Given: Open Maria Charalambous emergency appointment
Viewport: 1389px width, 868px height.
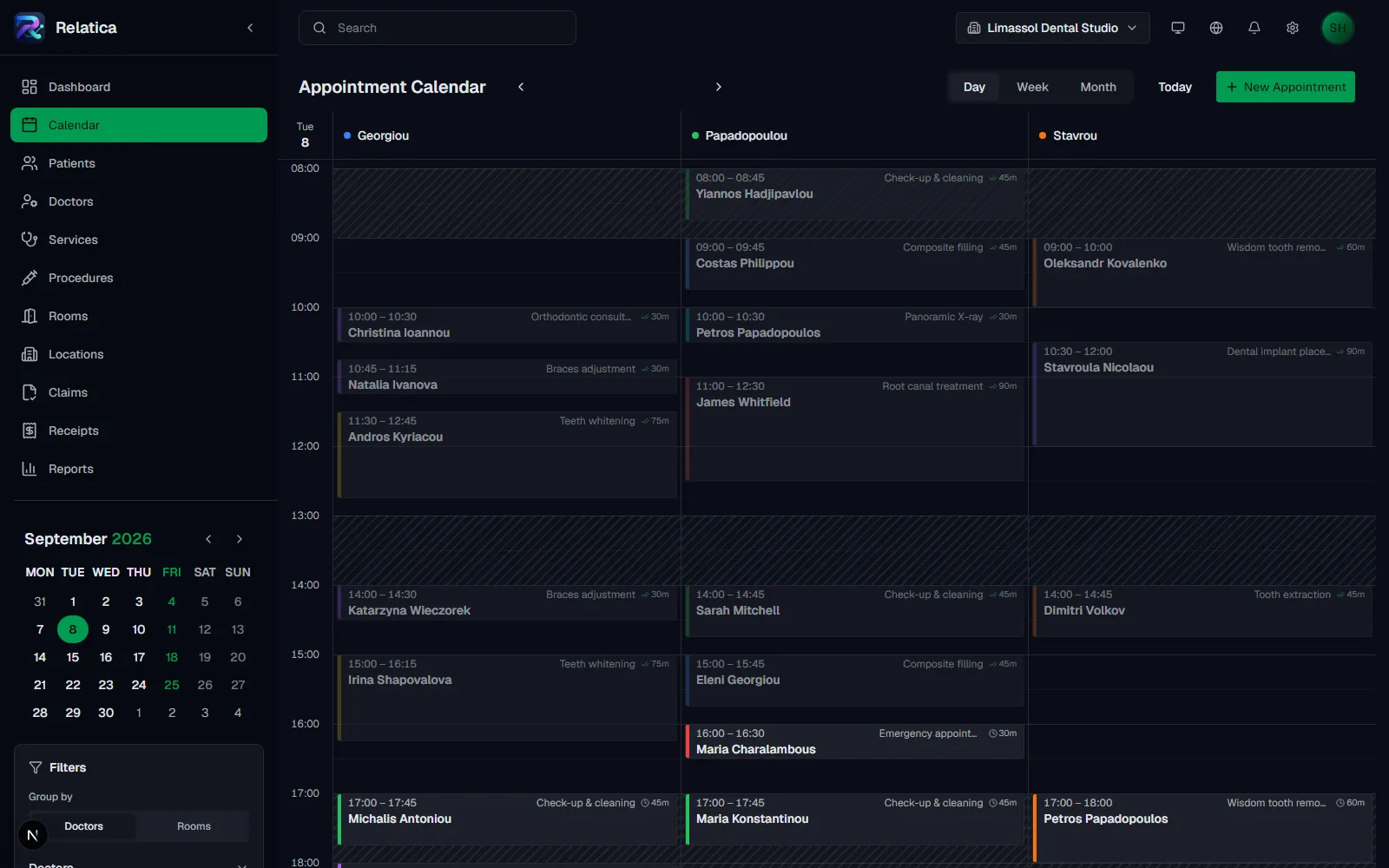Looking at the screenshot, I should click(x=854, y=741).
